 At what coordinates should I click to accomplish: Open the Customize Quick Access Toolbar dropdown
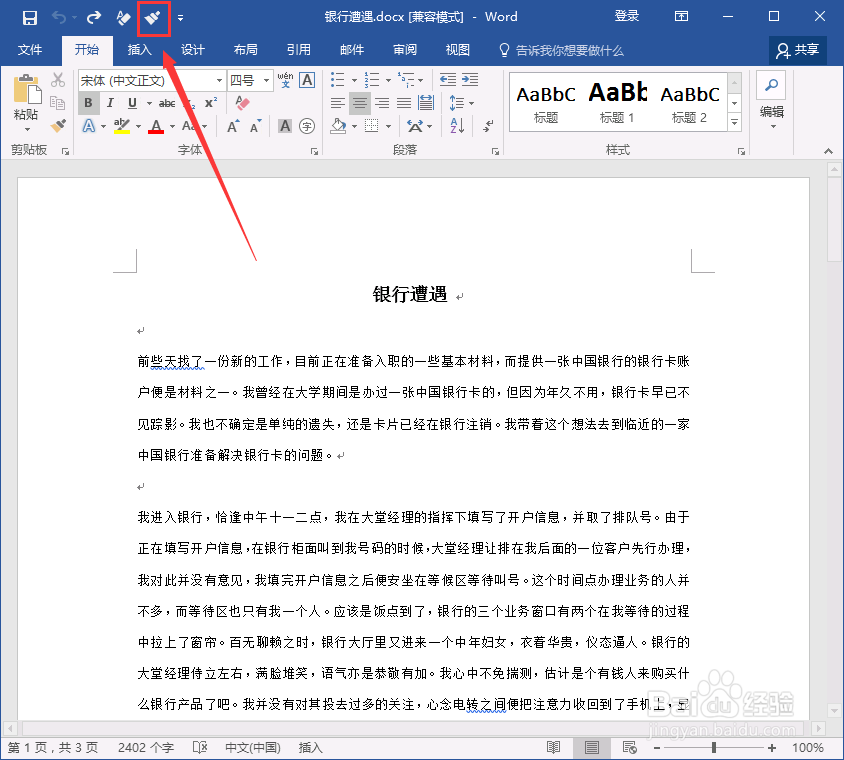(180, 18)
